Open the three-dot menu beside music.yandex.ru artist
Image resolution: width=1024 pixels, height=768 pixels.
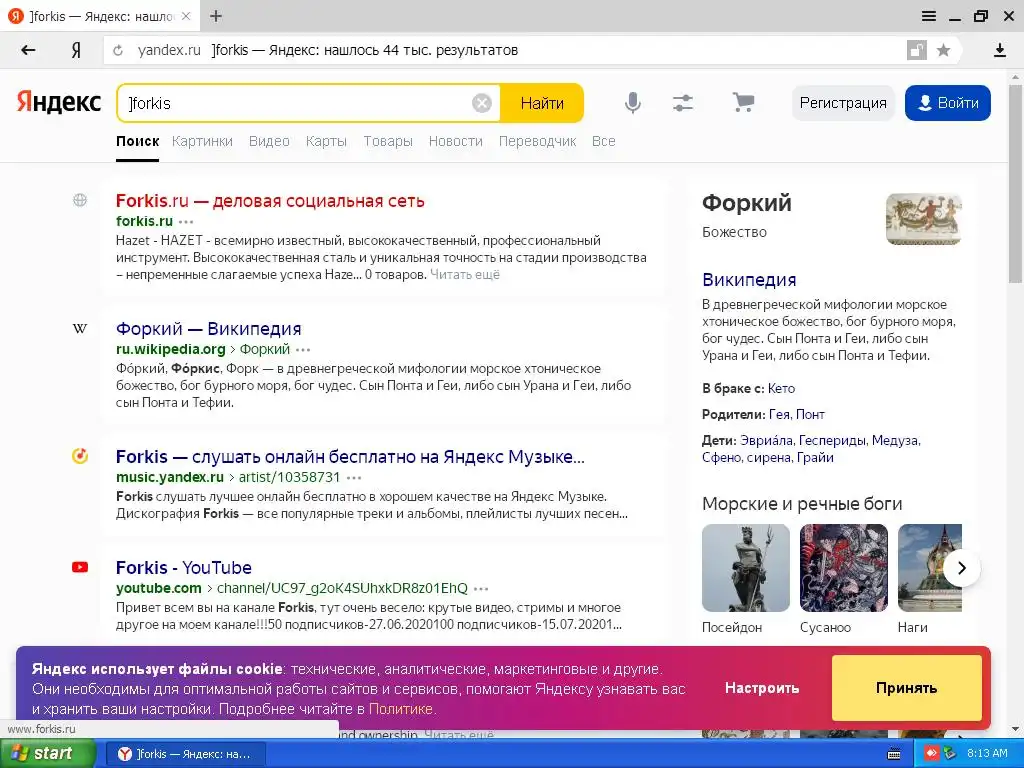pos(354,477)
